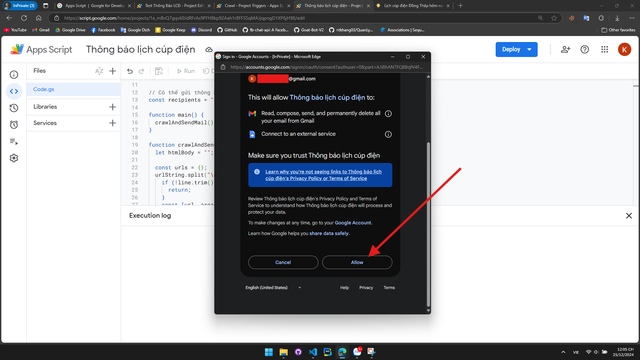Open the Overview icon in Apps Script sidebar

tap(14, 75)
